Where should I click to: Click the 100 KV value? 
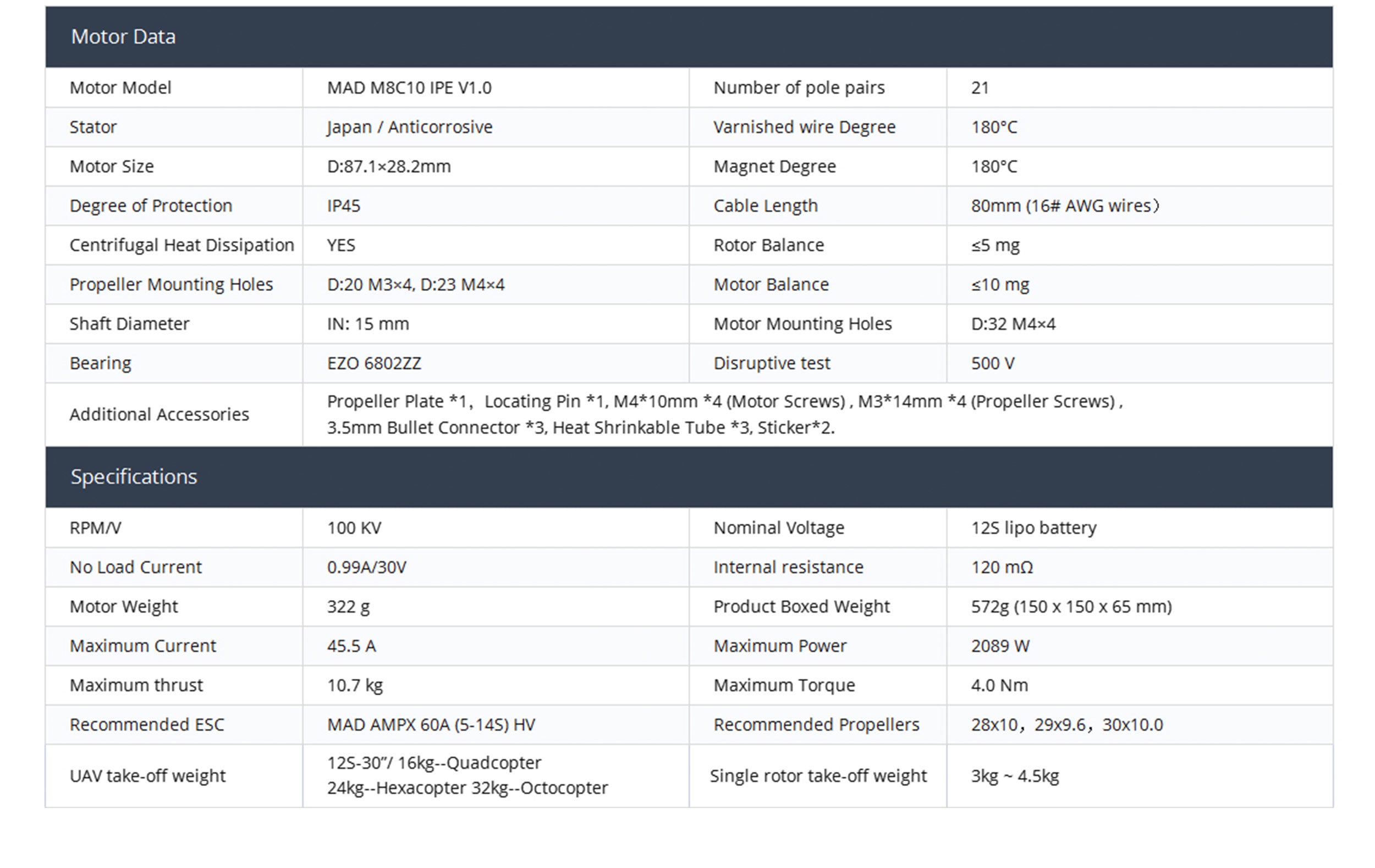(x=354, y=528)
